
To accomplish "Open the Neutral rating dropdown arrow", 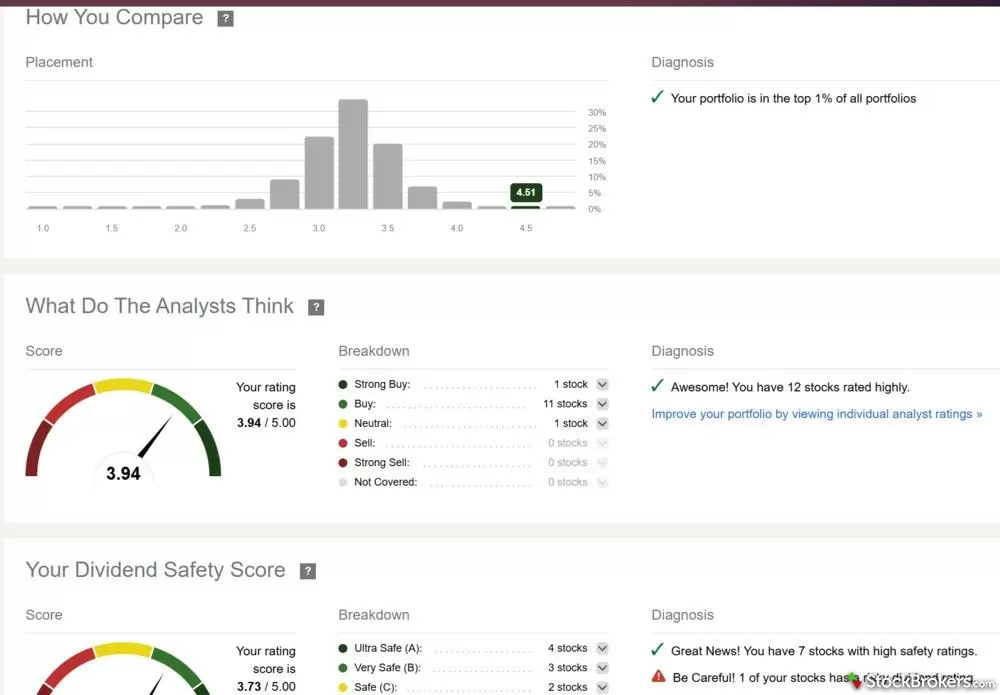I will coord(602,424).
